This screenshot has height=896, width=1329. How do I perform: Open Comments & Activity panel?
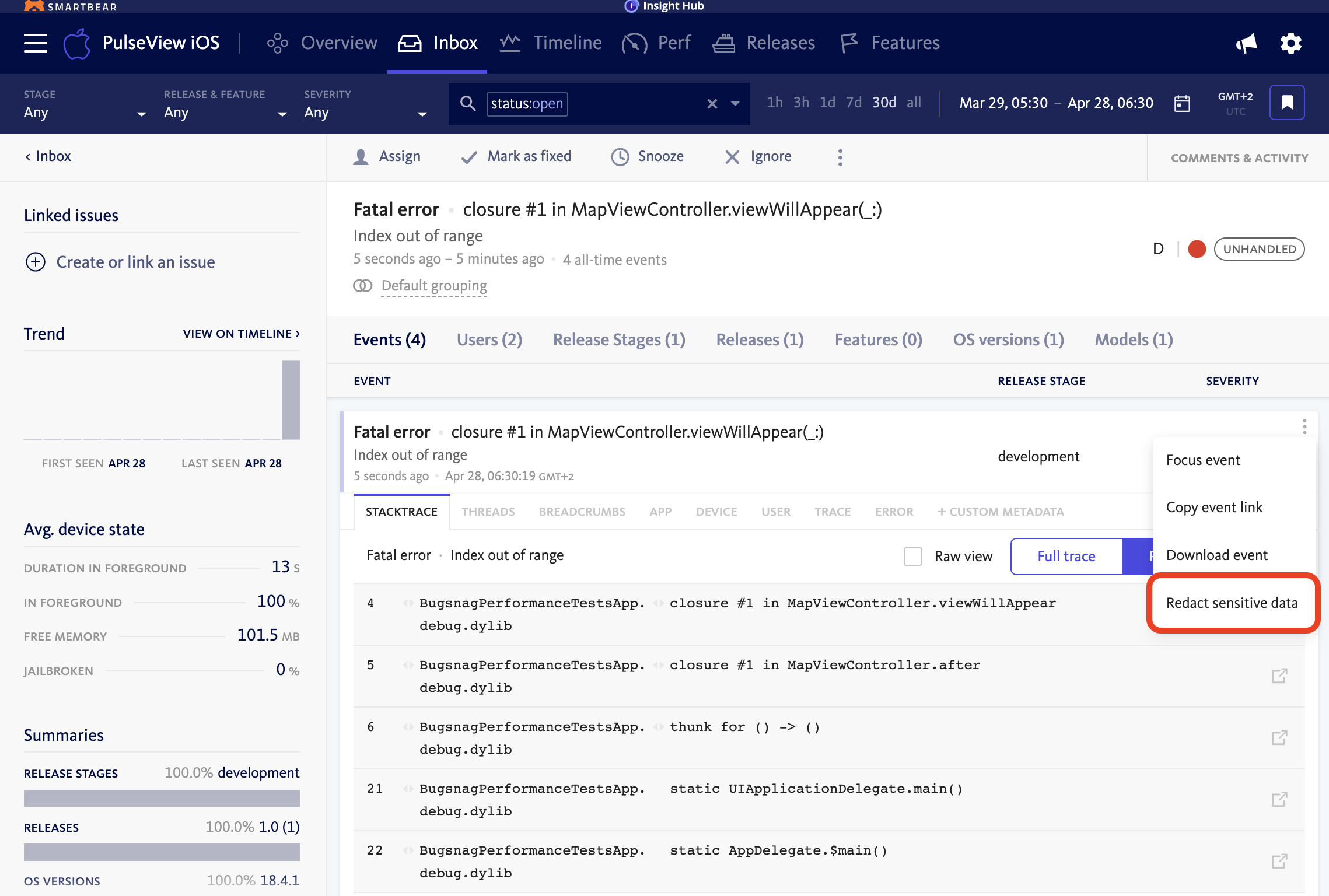tap(1239, 158)
